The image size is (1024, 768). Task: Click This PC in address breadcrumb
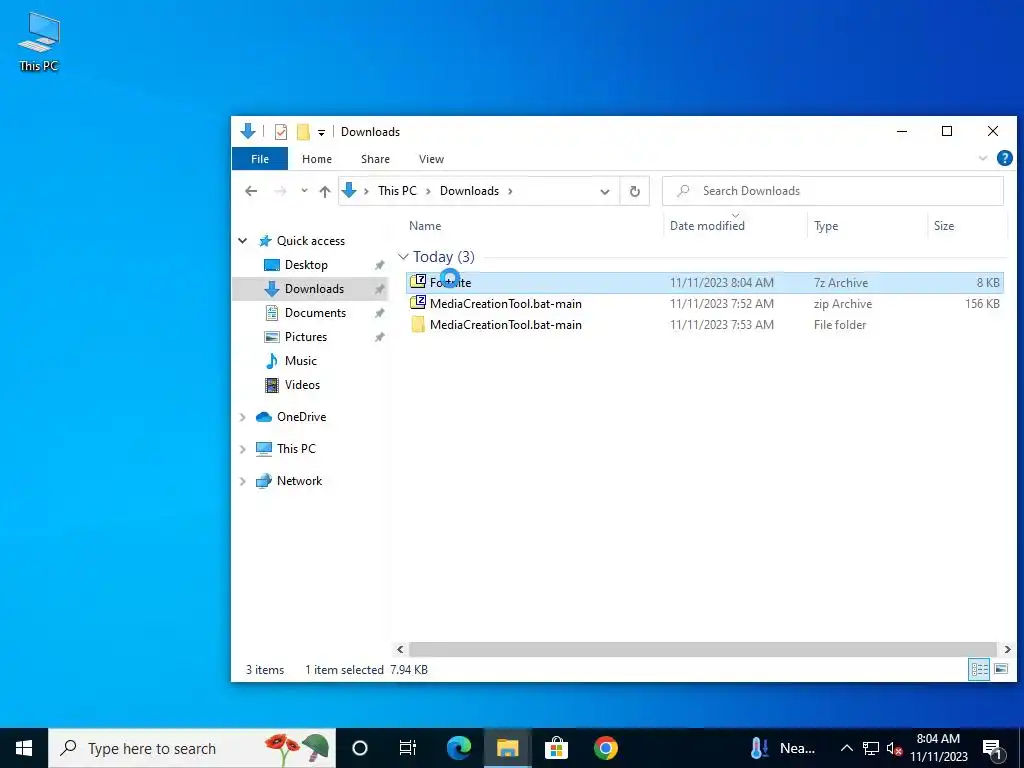pyautogui.click(x=397, y=191)
